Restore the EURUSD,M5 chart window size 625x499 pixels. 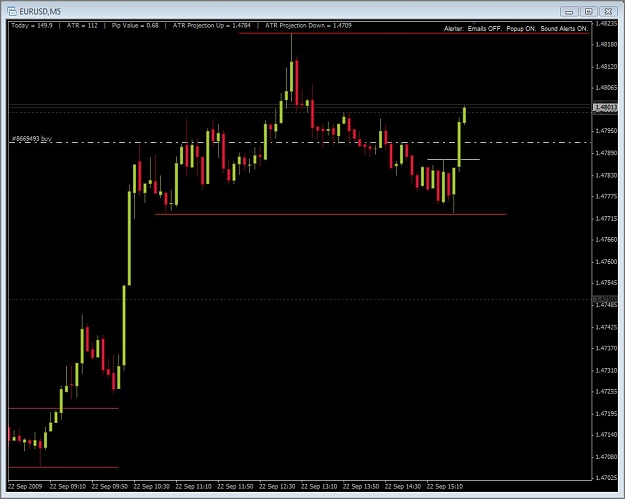tap(588, 11)
